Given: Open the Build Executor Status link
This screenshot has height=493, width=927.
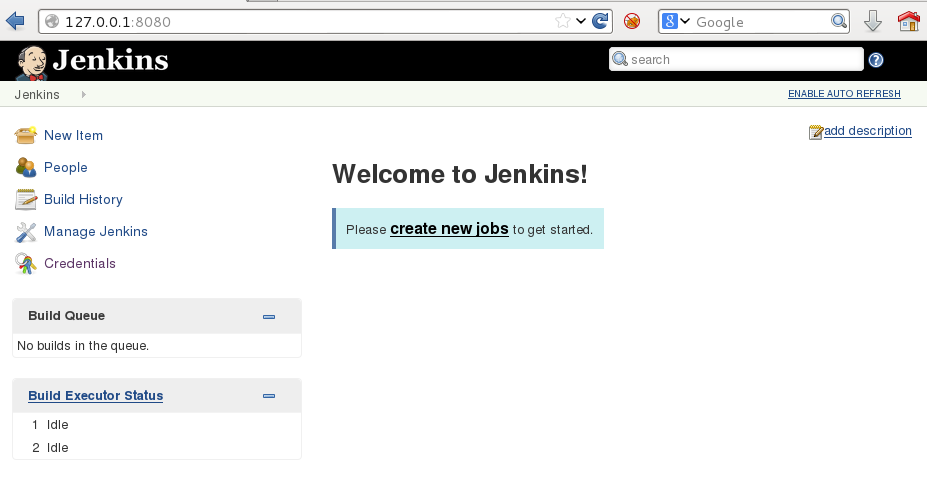Looking at the screenshot, I should (x=96, y=395).
